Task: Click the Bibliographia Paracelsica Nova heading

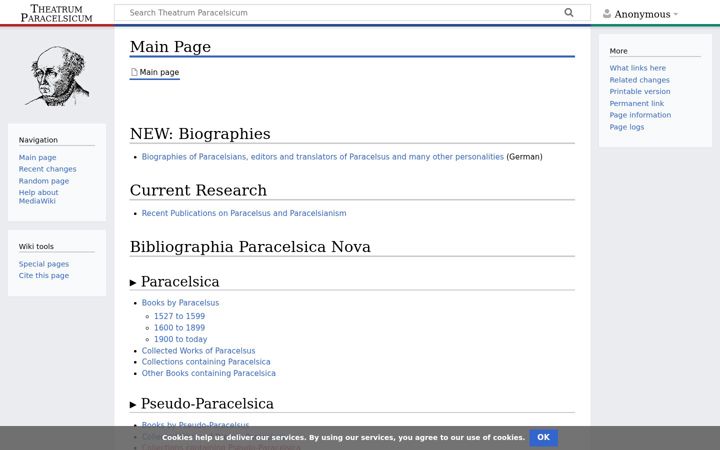Action: pos(250,247)
